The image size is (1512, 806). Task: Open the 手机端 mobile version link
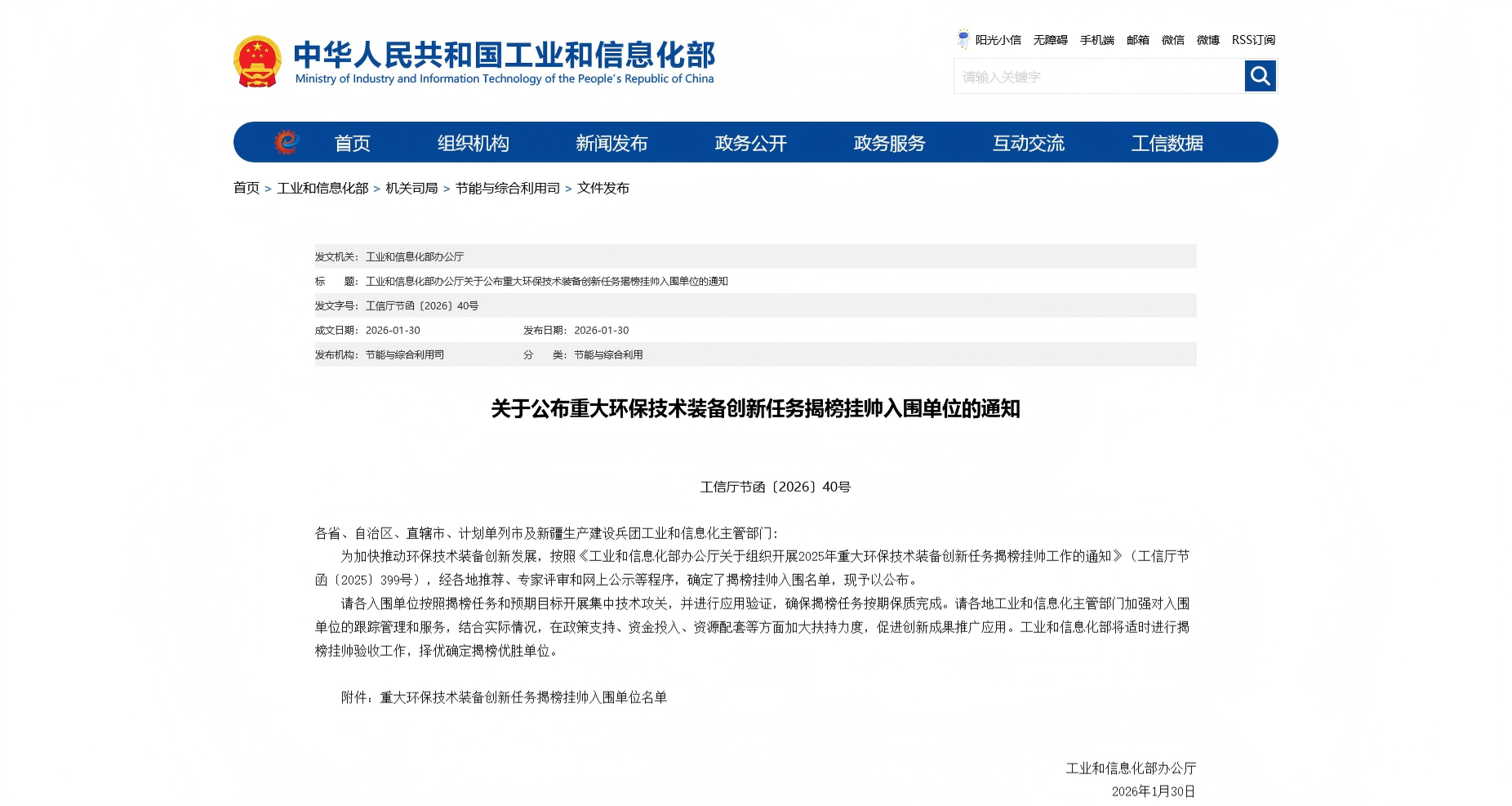point(1097,40)
